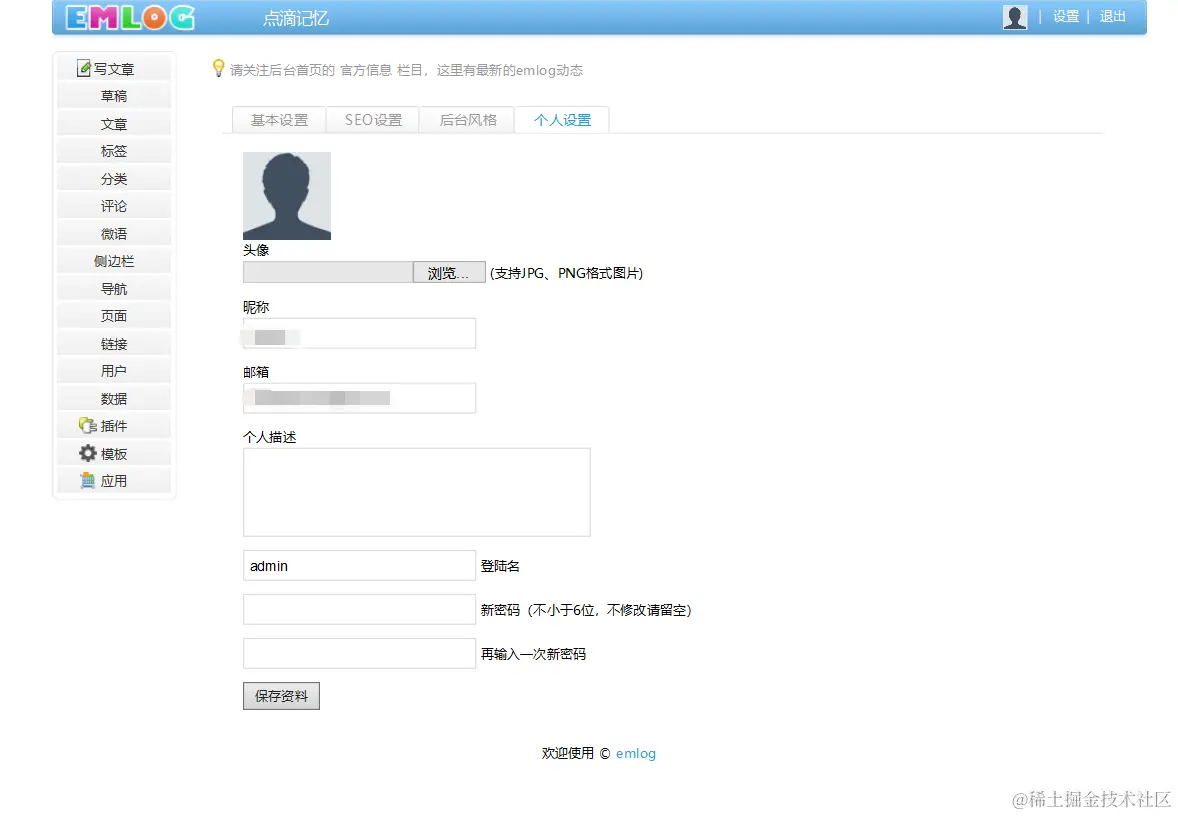
Task: Click the 保存资料 button
Action: point(281,695)
